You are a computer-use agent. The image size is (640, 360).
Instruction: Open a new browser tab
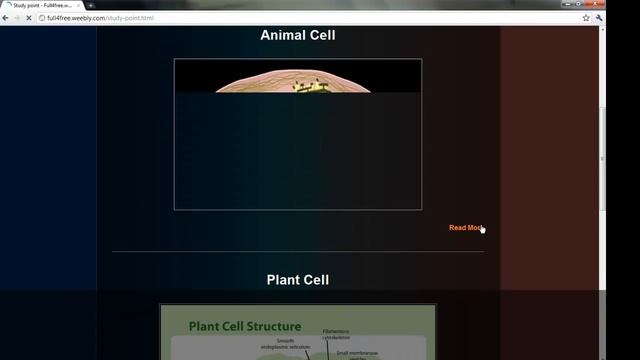click(x=91, y=6)
